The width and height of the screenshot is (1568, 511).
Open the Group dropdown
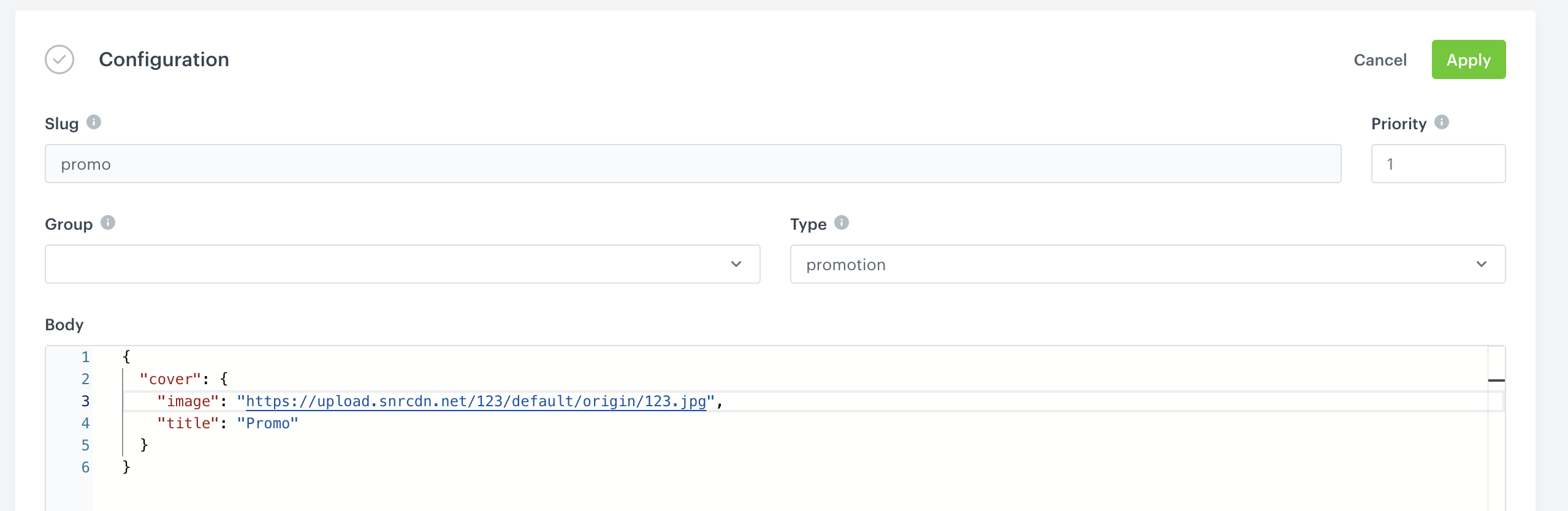(x=402, y=264)
